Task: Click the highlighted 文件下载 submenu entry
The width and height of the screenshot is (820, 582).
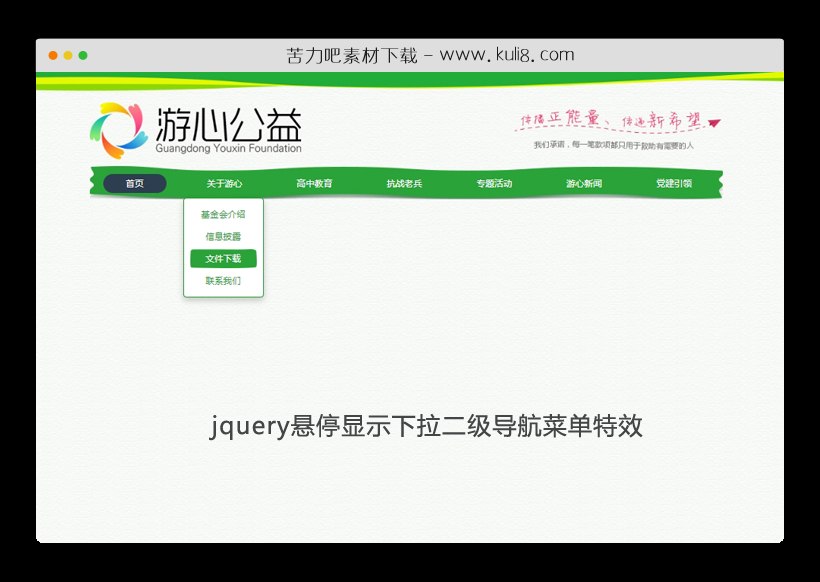Action: pyautogui.click(x=224, y=258)
